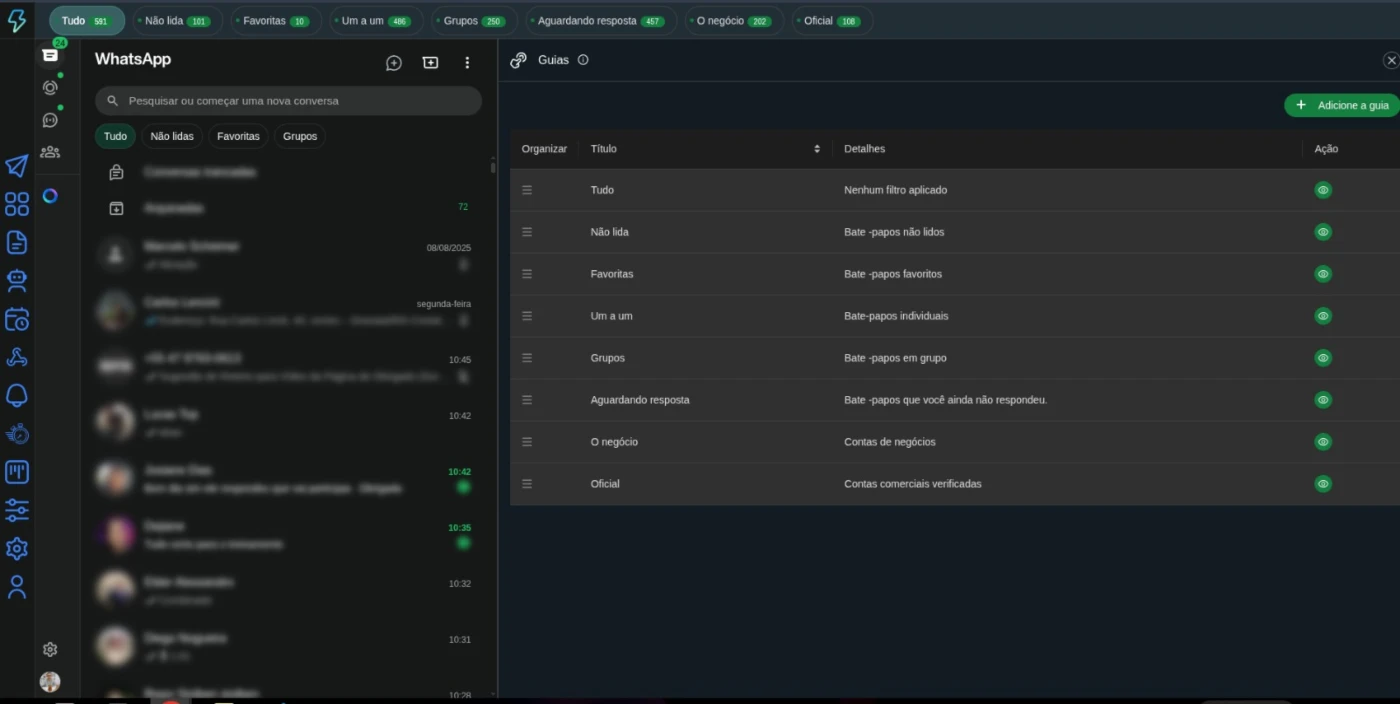Open the stopwatch timer tool
Image resolution: width=1400 pixels, height=704 pixels.
(x=17, y=434)
